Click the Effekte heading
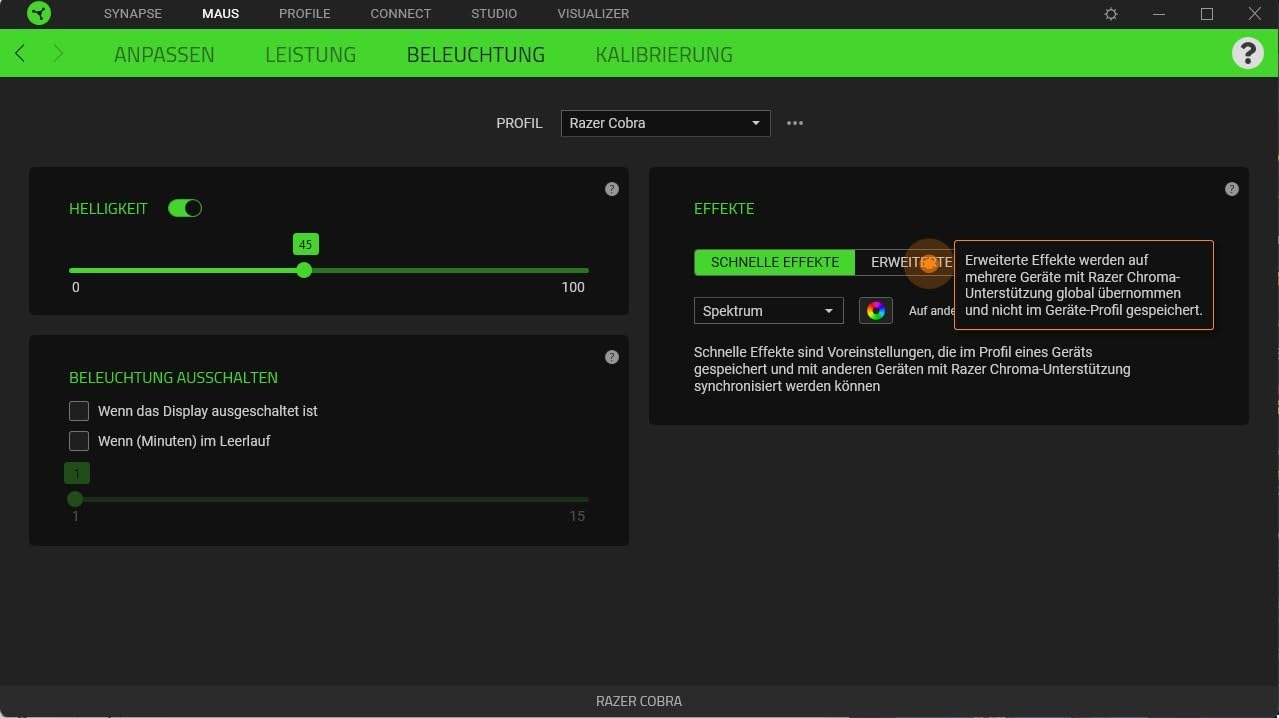1279x718 pixels. click(x=724, y=208)
